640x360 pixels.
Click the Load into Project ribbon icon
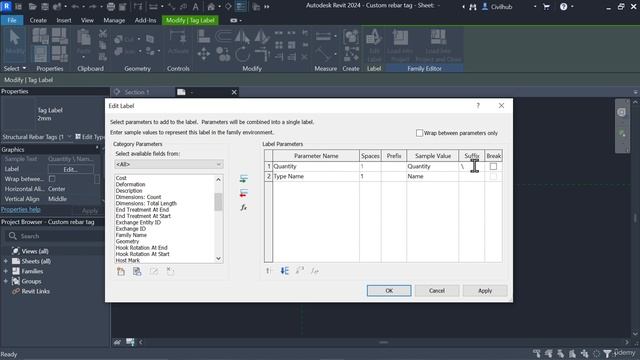[400, 45]
